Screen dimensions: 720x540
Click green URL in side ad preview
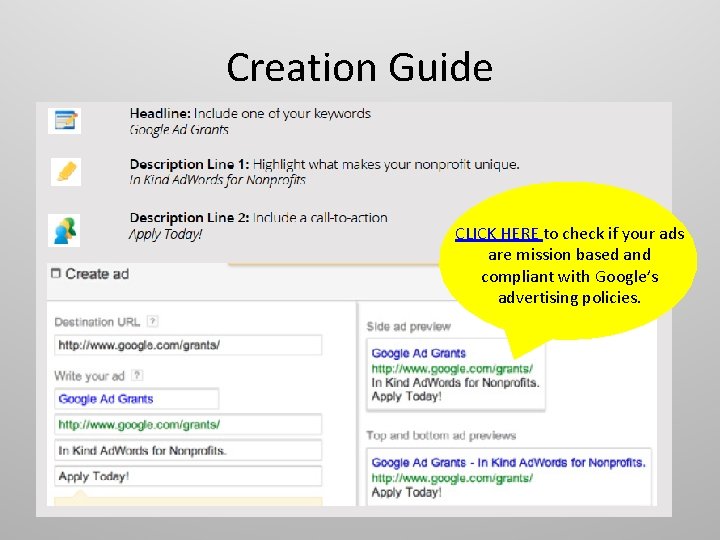[x=452, y=368]
